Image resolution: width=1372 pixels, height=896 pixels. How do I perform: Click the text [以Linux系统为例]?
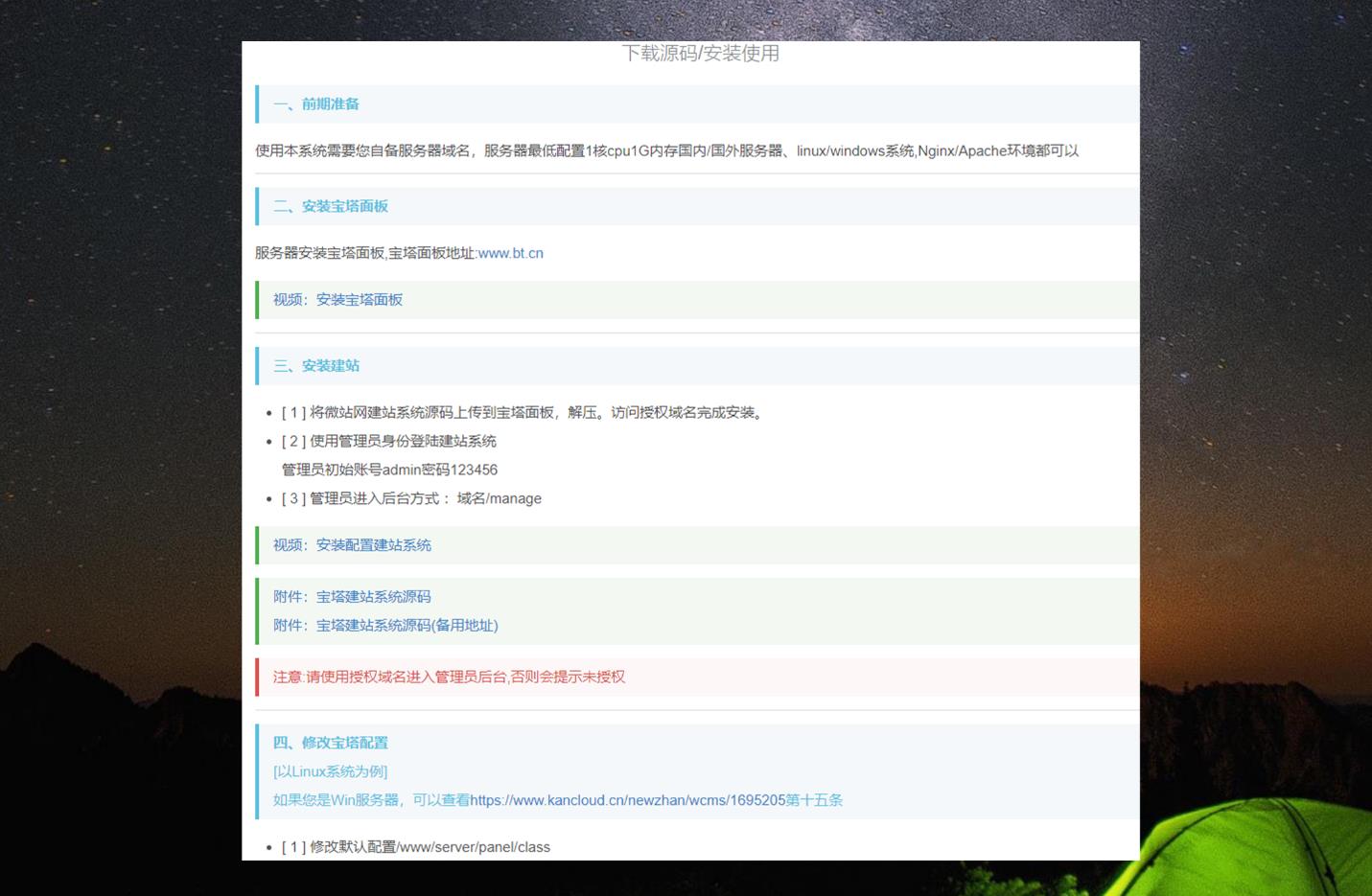click(x=331, y=771)
